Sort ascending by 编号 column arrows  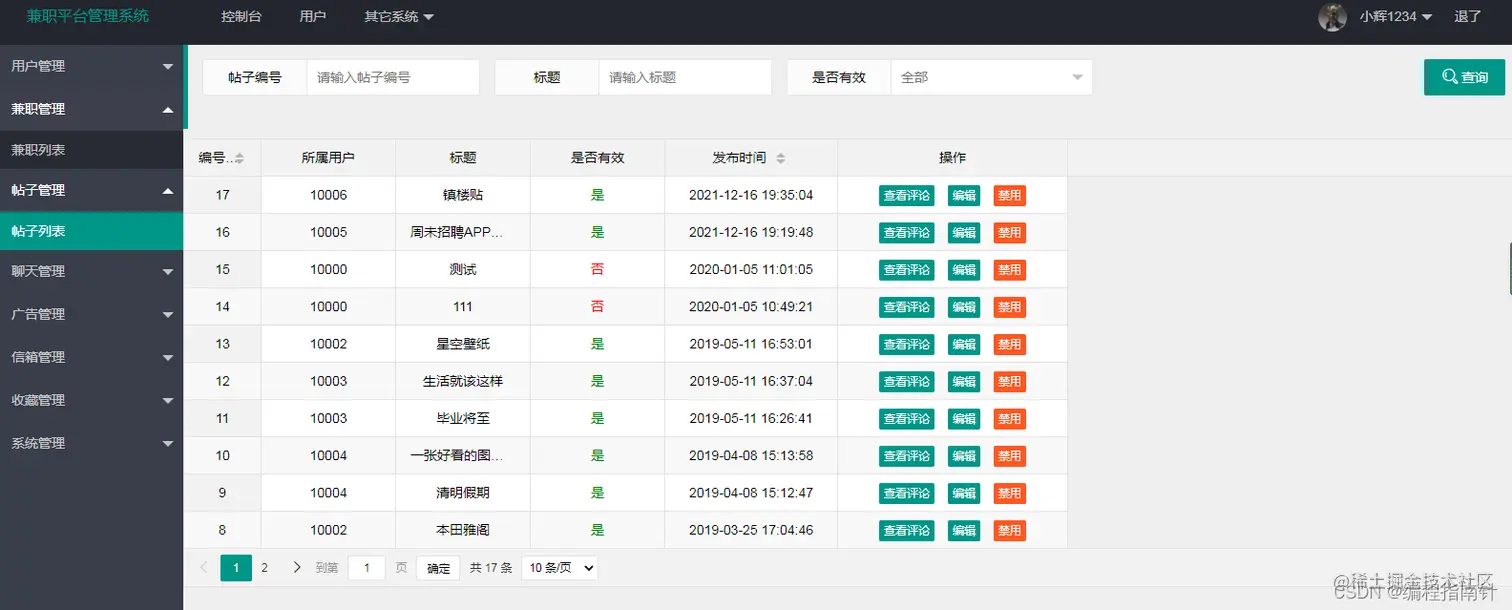pos(240,155)
